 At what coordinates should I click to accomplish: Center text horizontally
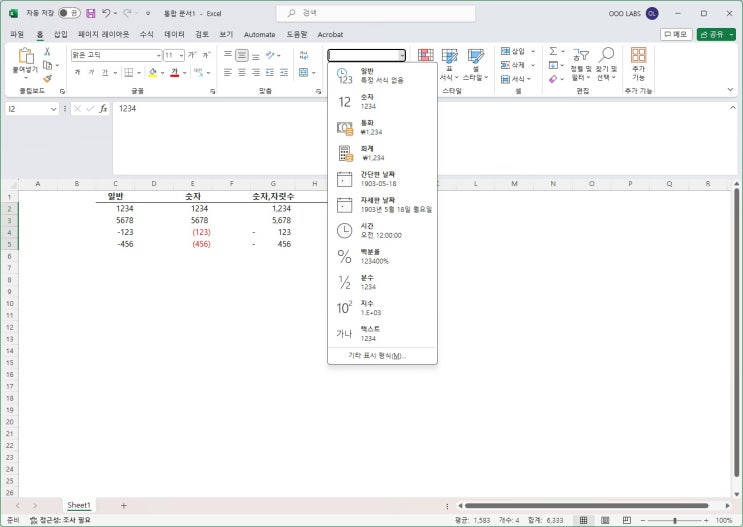[242, 73]
